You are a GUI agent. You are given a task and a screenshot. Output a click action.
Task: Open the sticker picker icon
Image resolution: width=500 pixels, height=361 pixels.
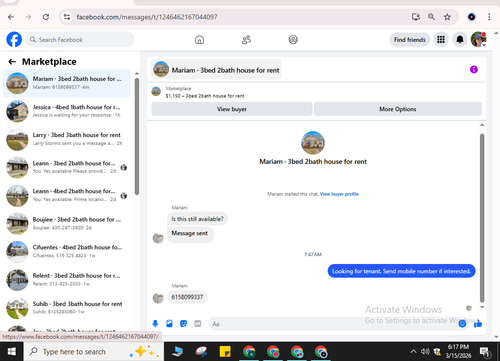tap(183, 323)
